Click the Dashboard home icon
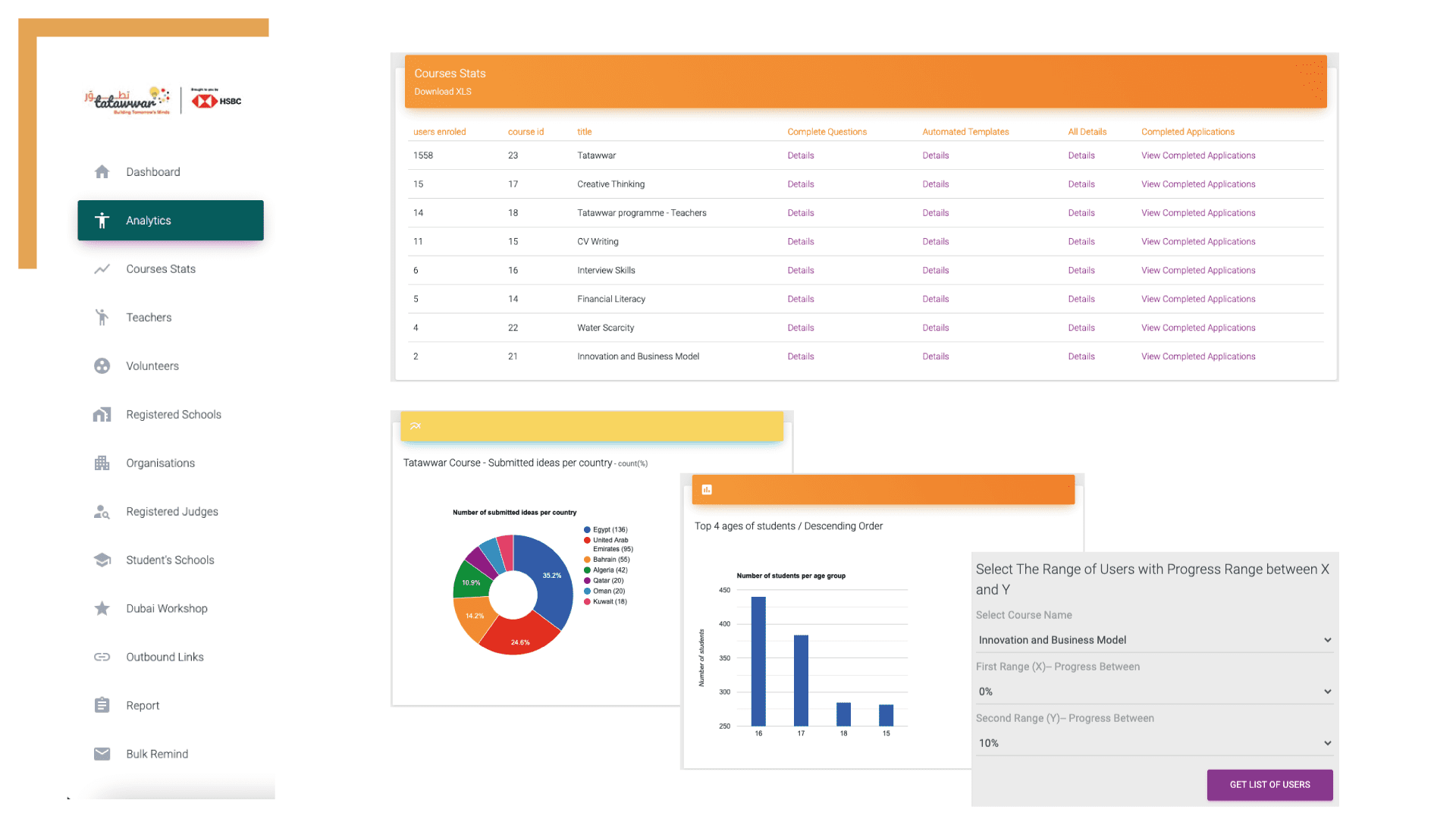The width and height of the screenshot is (1456, 819). (102, 172)
